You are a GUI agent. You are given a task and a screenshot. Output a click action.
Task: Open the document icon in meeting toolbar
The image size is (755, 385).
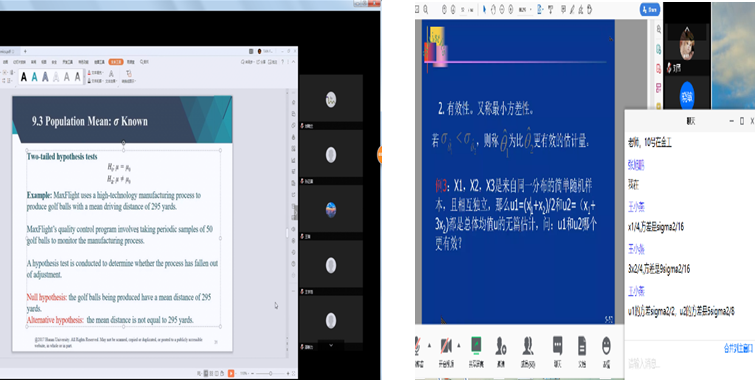pyautogui.click(x=582, y=346)
